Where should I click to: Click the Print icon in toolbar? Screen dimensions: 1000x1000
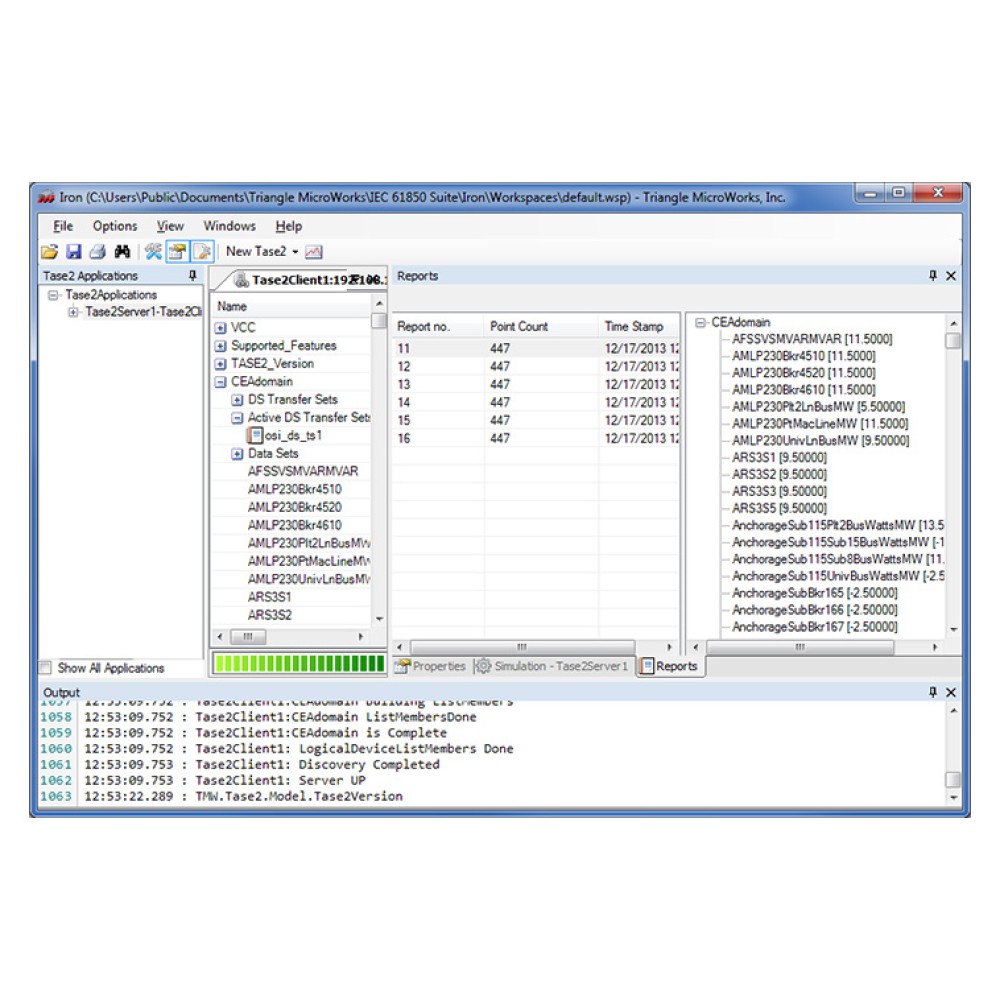[x=98, y=252]
